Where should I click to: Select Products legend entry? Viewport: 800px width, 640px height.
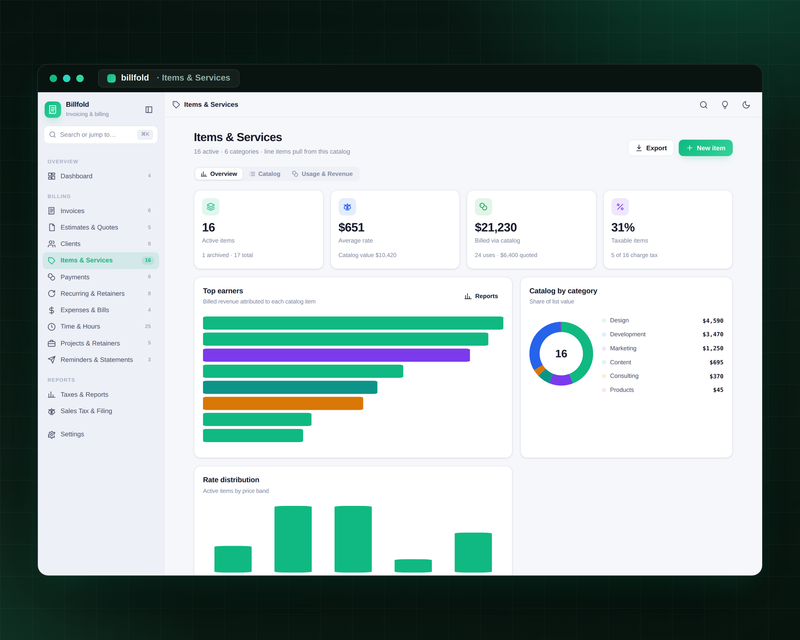pyautogui.click(x=662, y=390)
